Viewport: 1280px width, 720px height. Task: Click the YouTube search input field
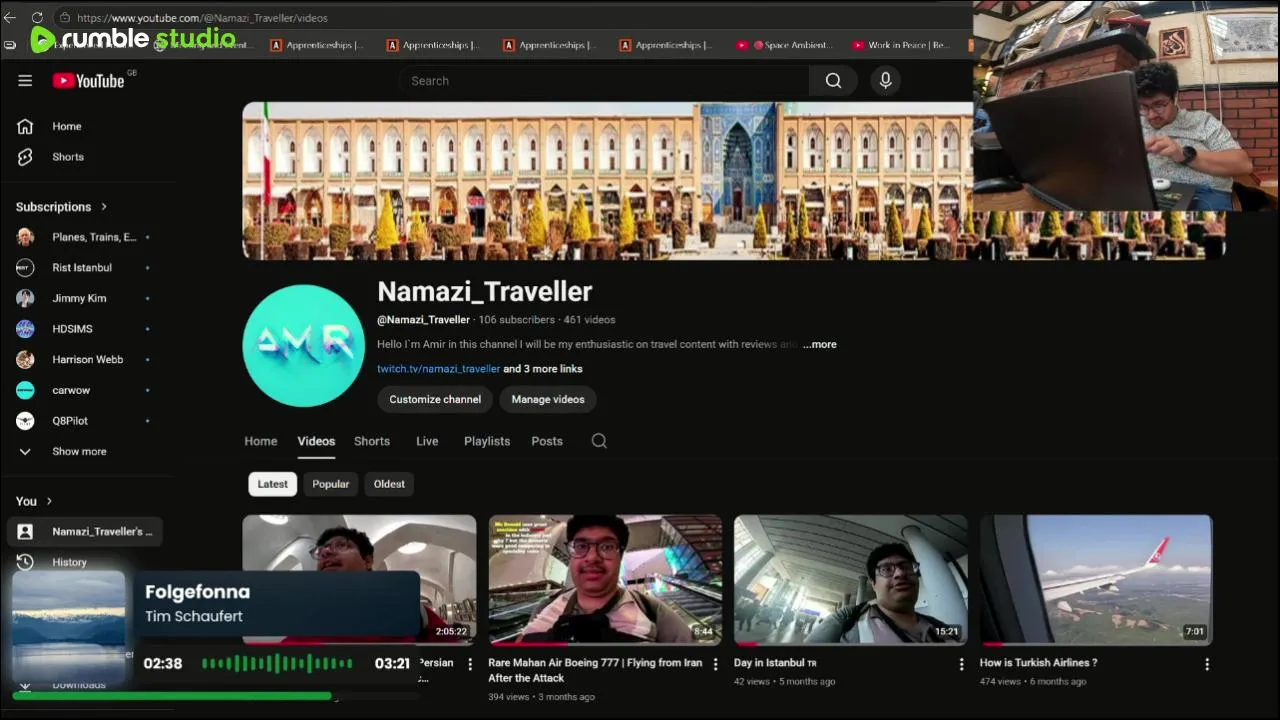[604, 81]
